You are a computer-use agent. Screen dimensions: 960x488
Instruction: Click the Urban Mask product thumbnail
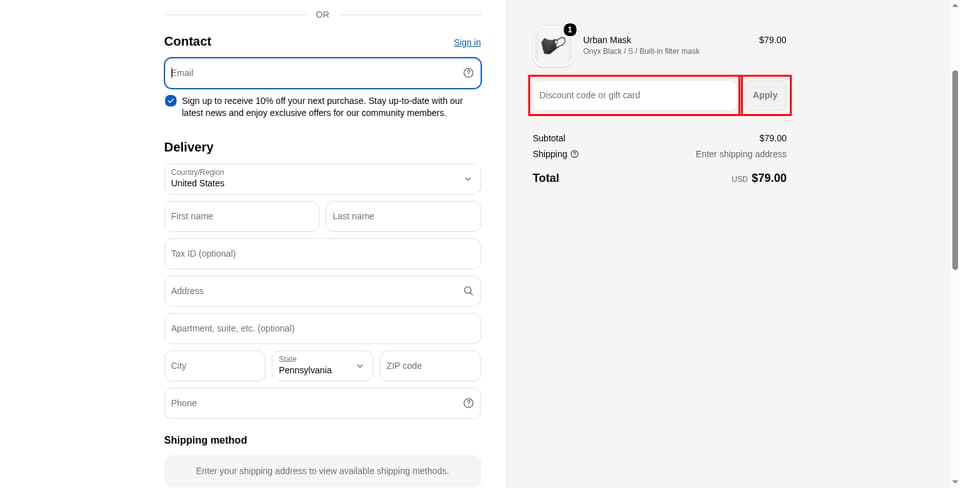tap(553, 46)
